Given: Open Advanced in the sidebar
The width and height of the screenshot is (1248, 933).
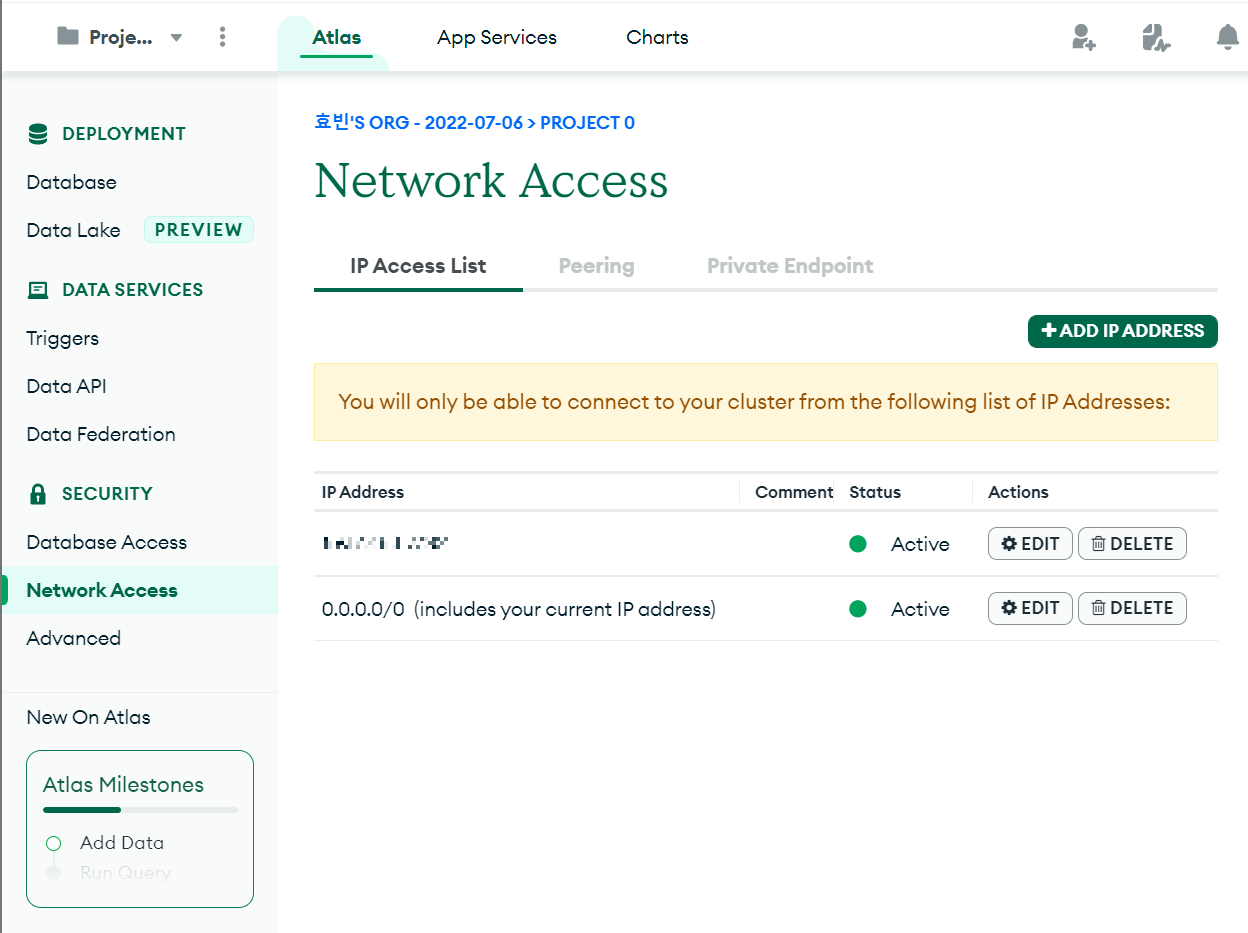Looking at the screenshot, I should [x=73, y=638].
